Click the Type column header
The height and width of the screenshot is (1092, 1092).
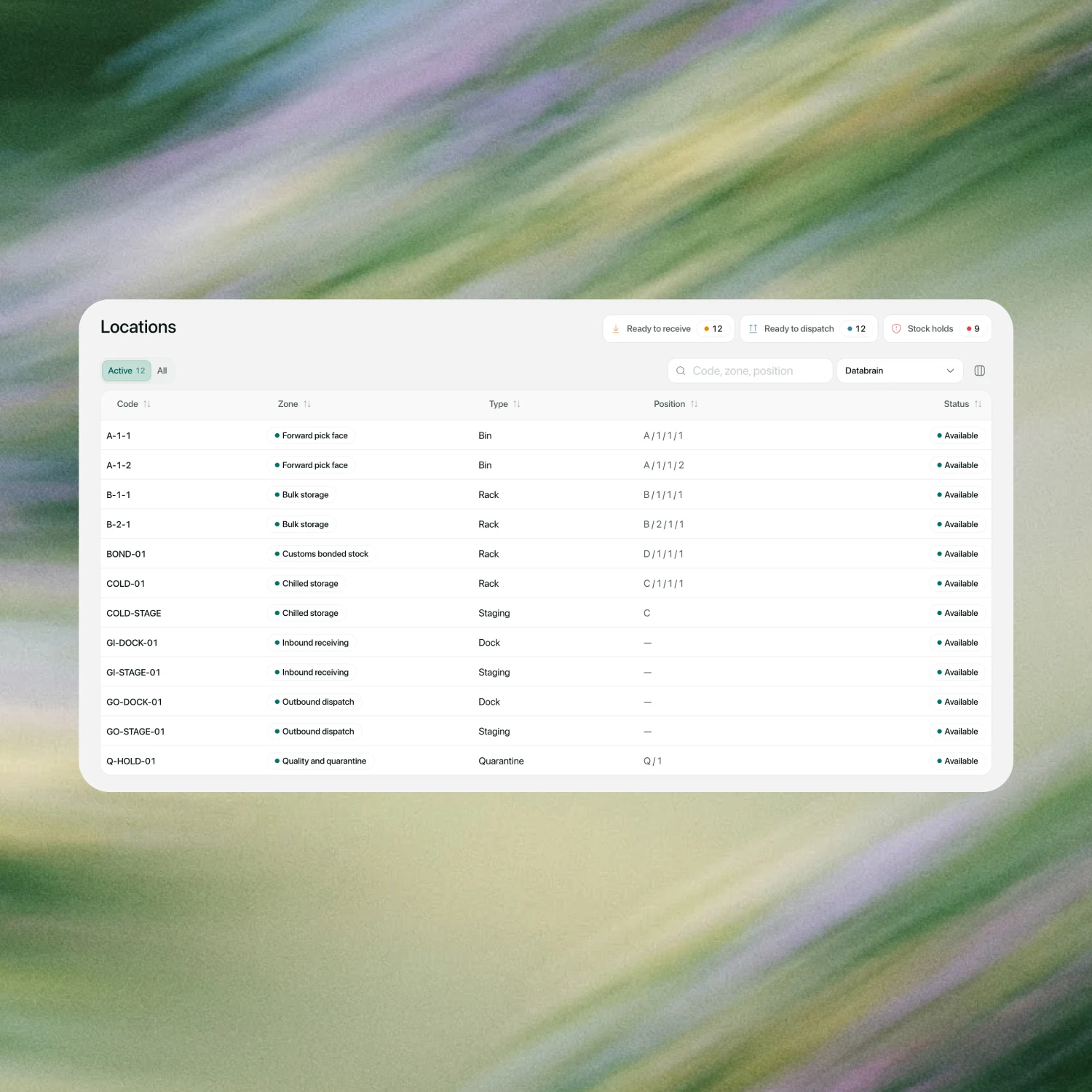(499, 404)
